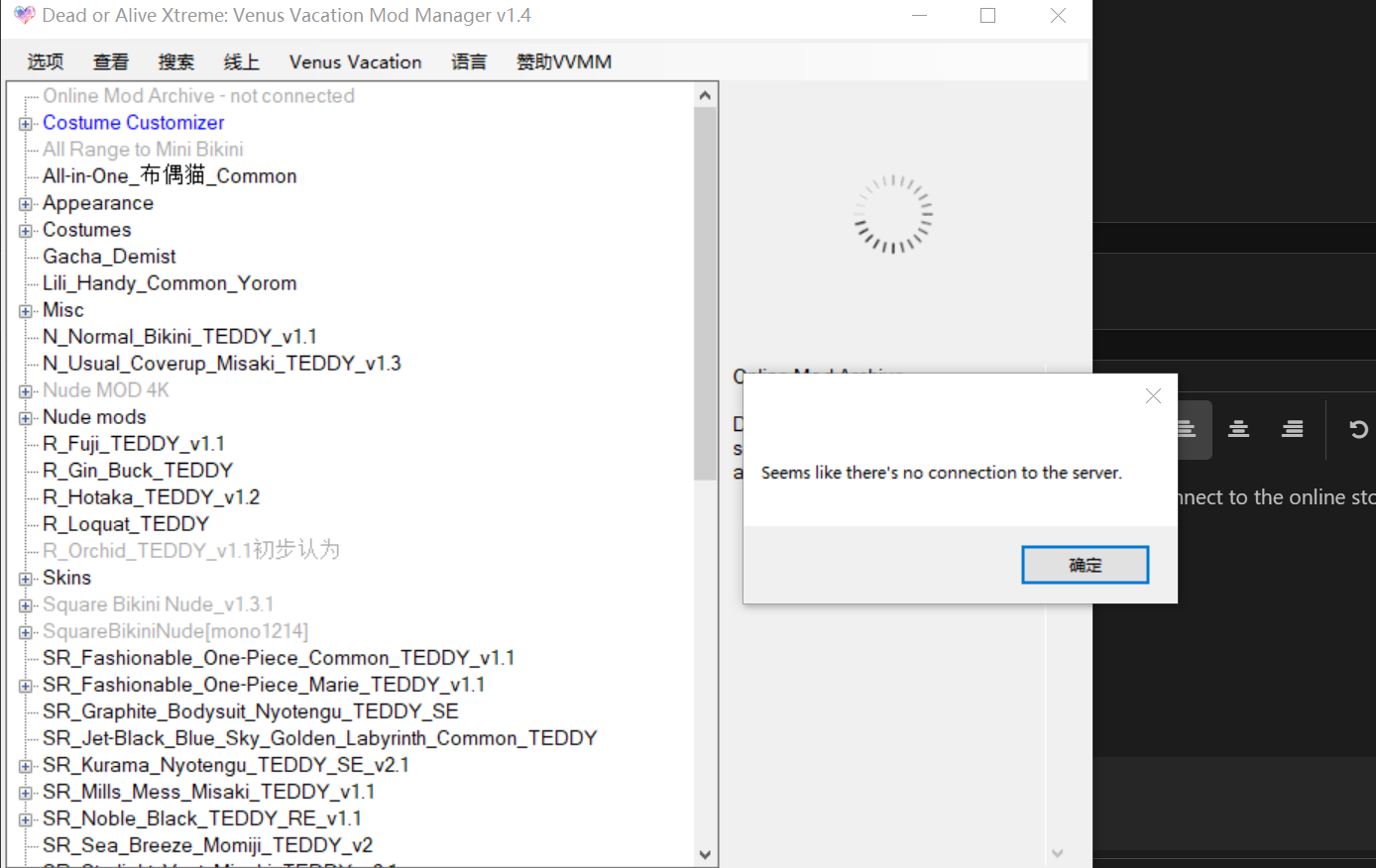Select the Appearance tree item

pos(98,203)
